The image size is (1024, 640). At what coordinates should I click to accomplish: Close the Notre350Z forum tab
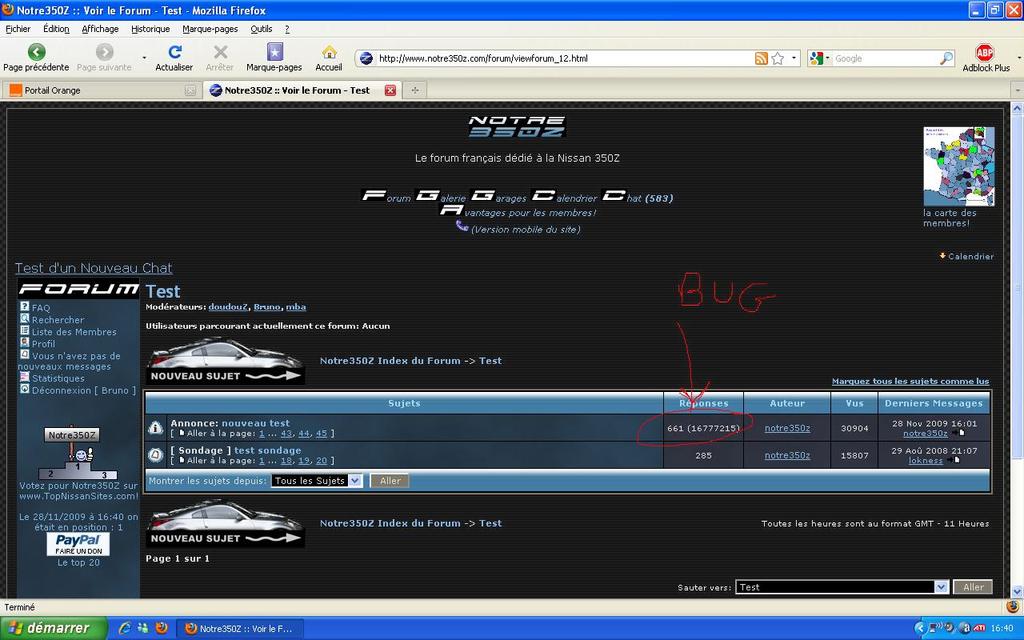pos(390,90)
